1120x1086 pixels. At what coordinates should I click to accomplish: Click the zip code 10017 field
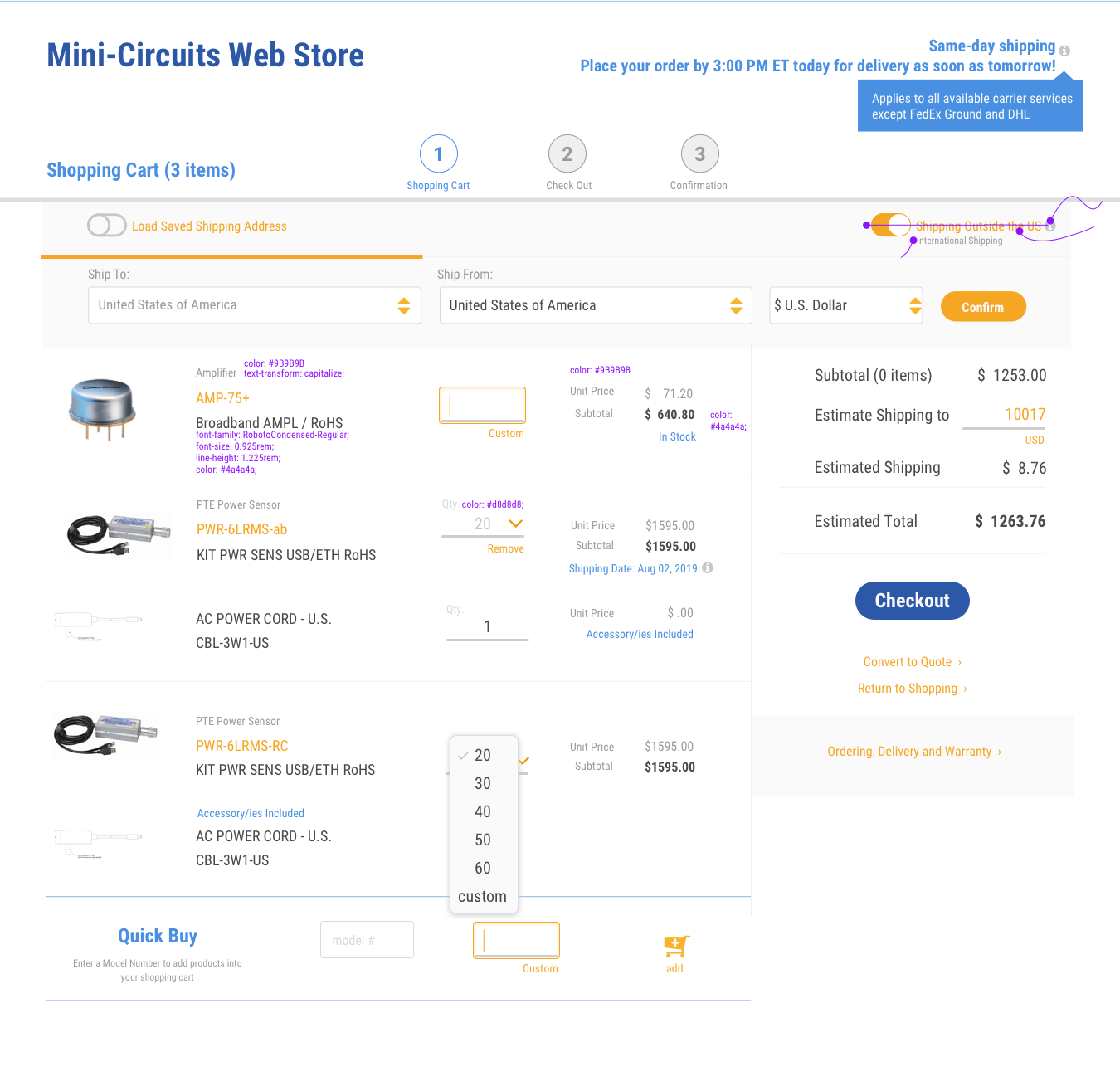(x=1004, y=415)
